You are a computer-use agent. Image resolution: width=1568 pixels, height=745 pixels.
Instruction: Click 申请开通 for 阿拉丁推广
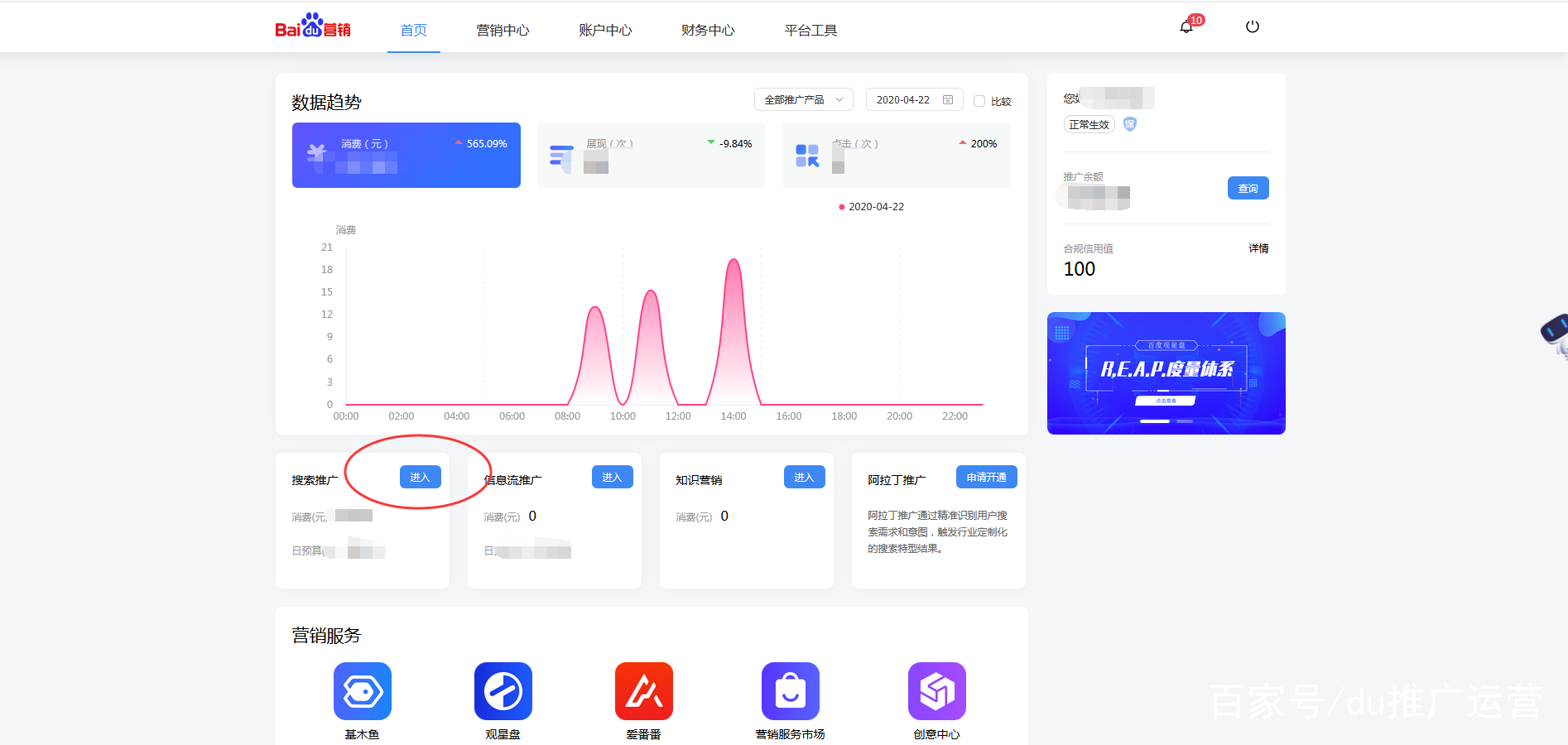(986, 476)
